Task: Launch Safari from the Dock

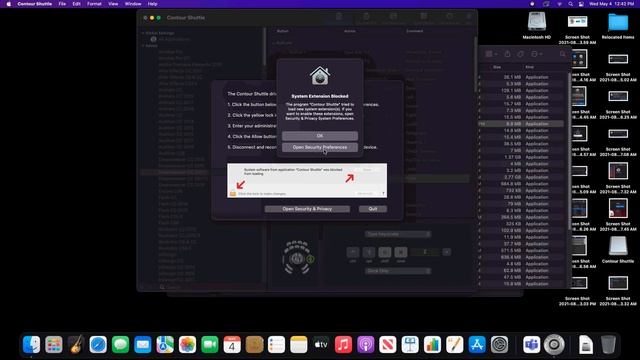Action: [x=98, y=345]
